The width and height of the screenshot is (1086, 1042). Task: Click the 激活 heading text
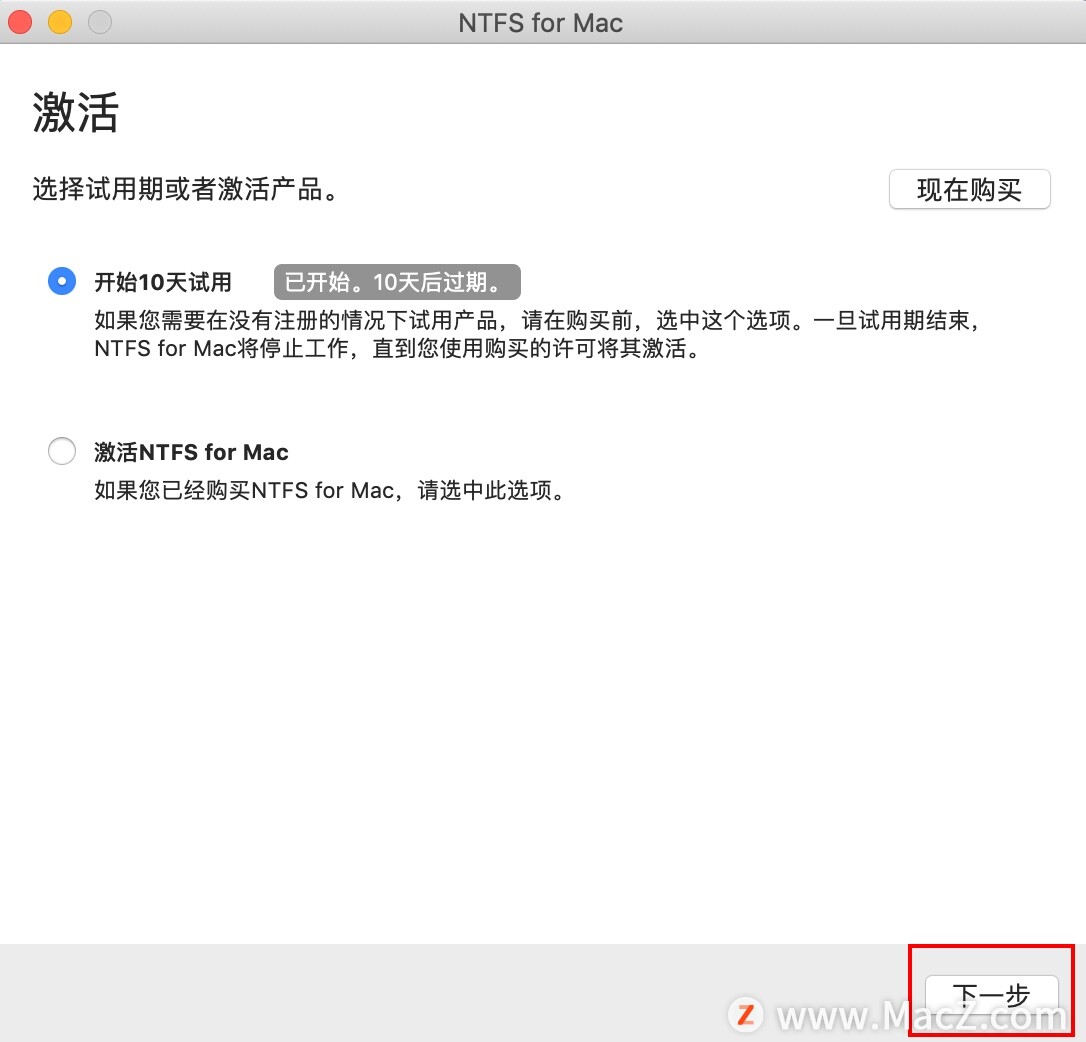75,112
